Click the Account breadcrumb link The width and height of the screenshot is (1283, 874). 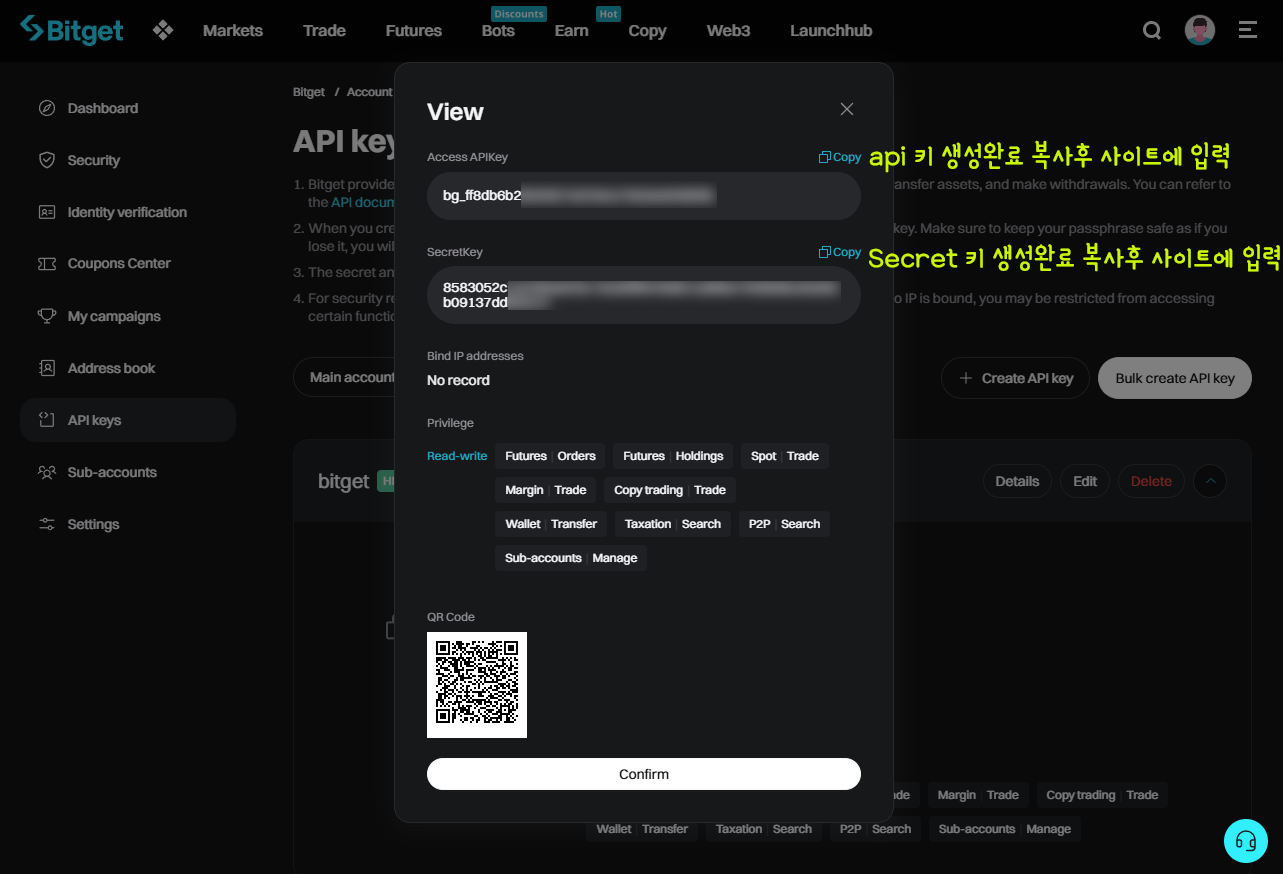click(369, 92)
